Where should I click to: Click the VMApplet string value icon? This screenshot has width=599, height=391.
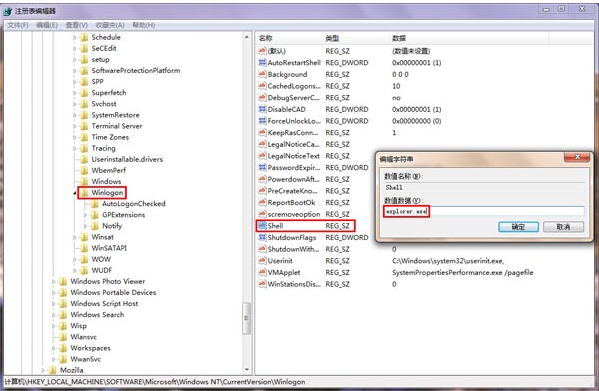coord(262,272)
